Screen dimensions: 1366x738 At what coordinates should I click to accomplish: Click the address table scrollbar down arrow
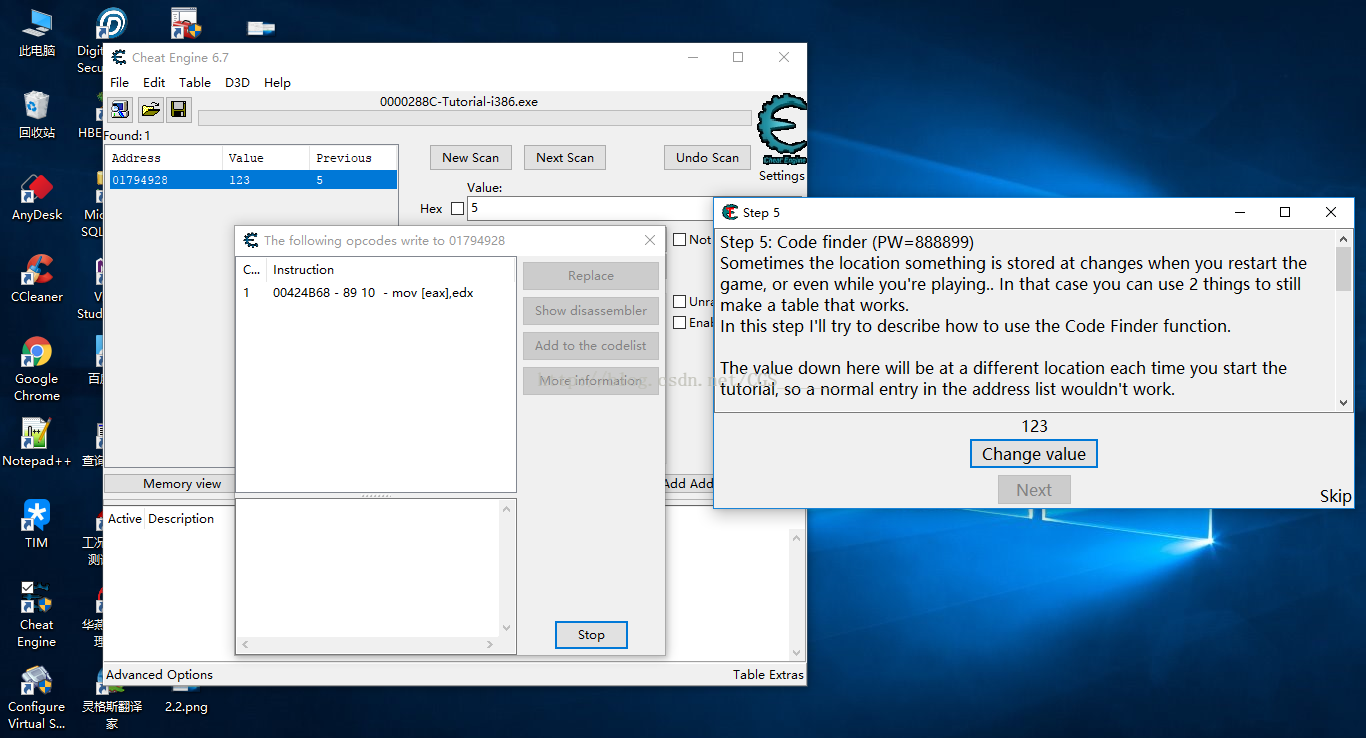click(x=797, y=653)
